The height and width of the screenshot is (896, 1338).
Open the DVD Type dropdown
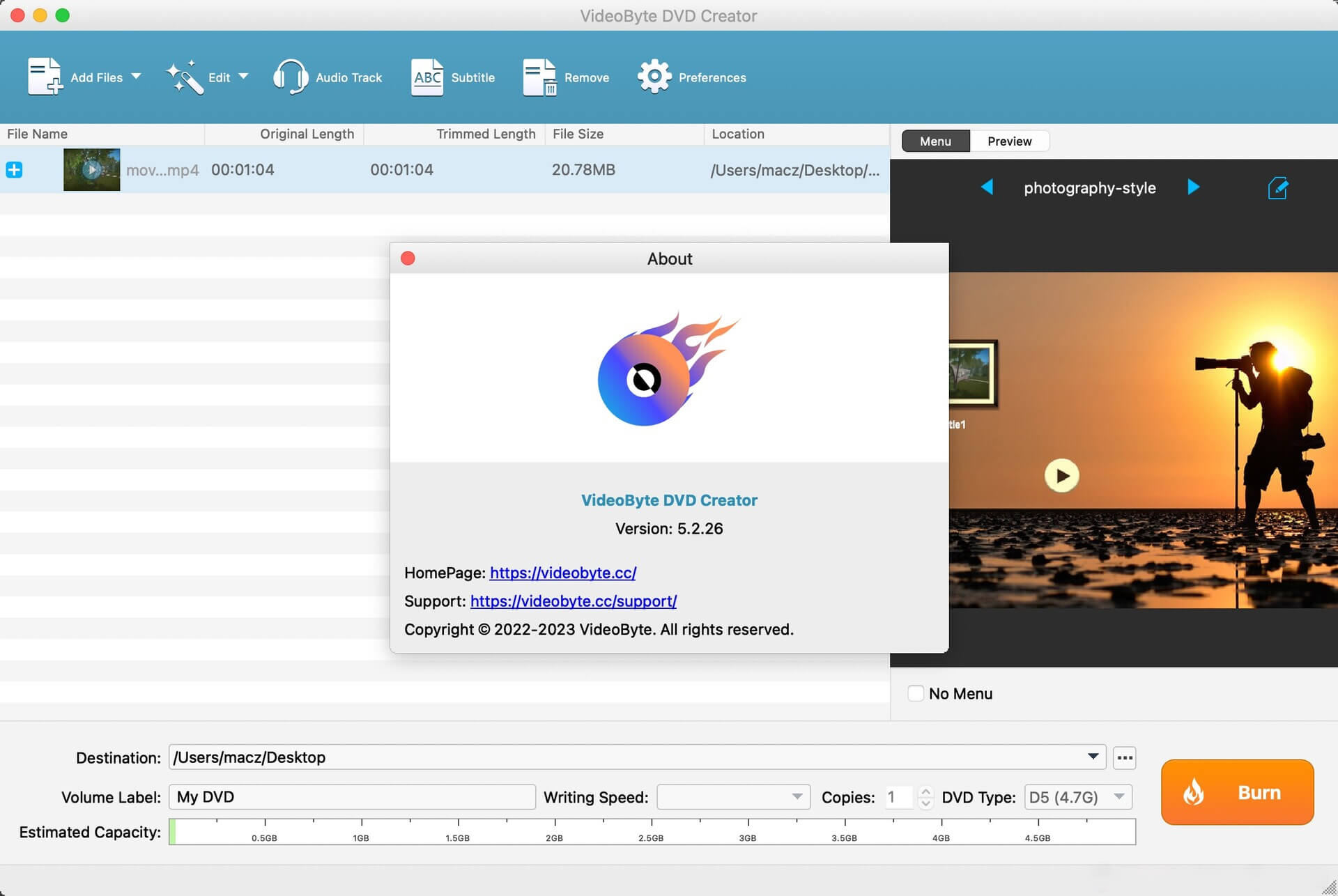pyautogui.click(x=1118, y=796)
